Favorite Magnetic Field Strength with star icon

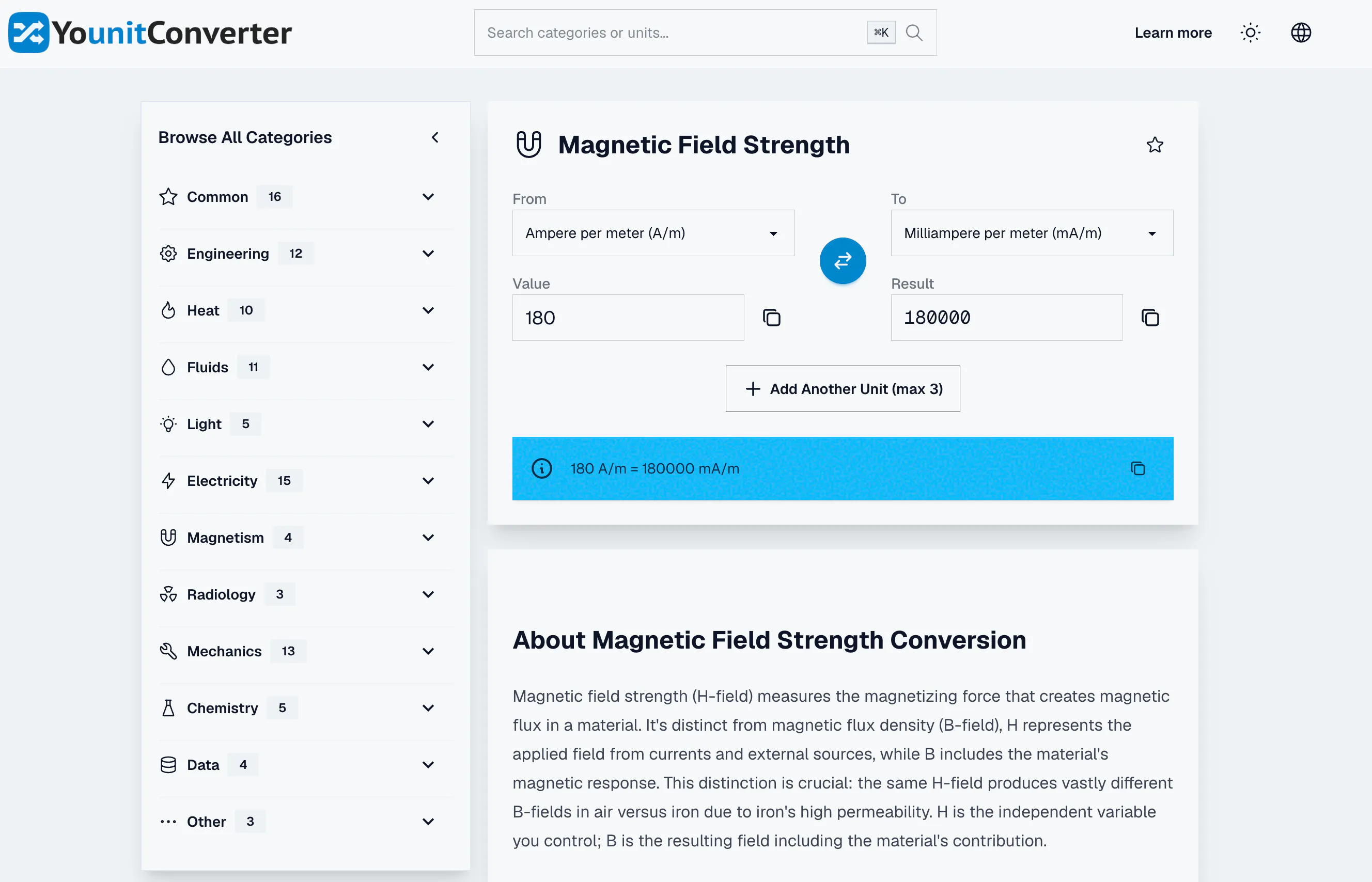click(1155, 145)
